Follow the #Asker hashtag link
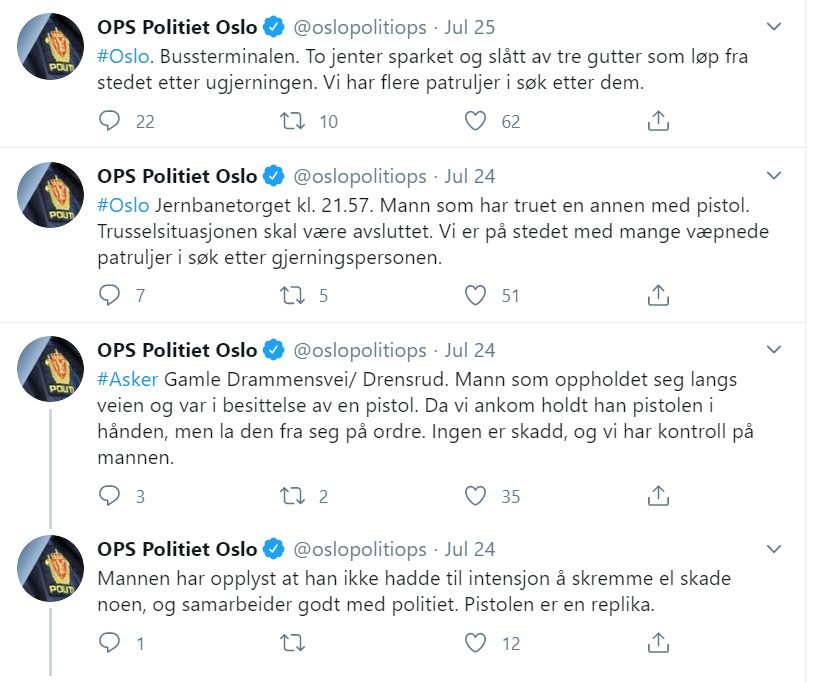The image size is (833, 683). click(x=126, y=380)
